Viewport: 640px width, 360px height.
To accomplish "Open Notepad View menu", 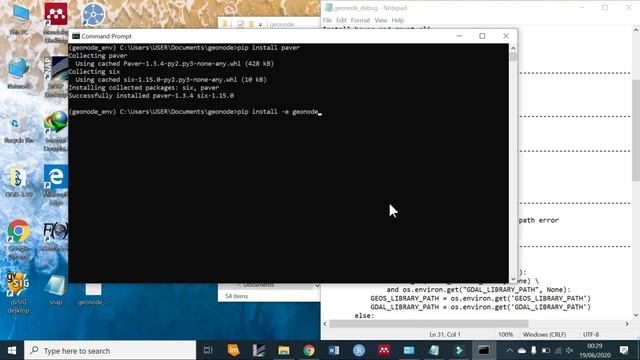I will click(x=381, y=20).
